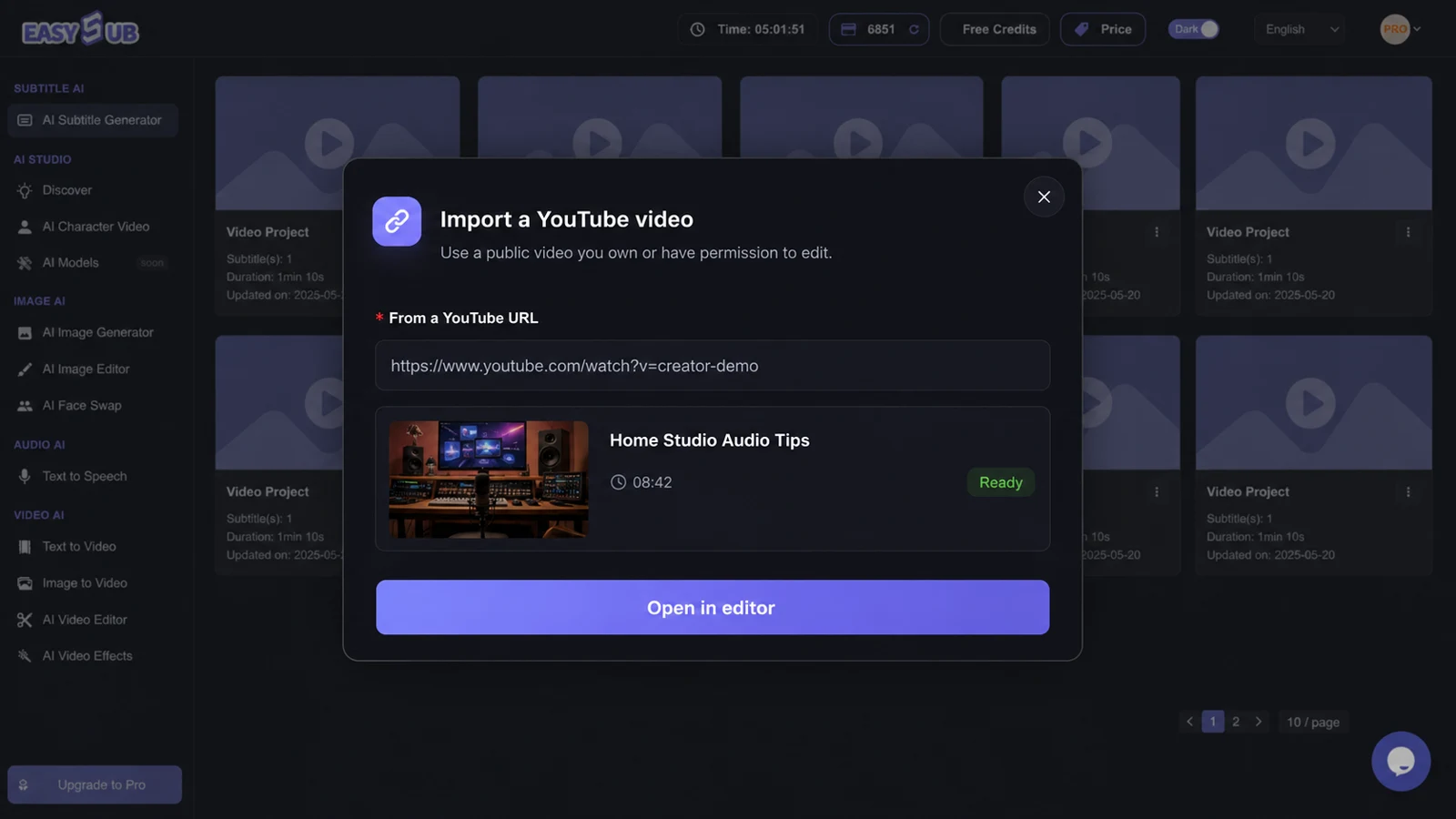The height and width of the screenshot is (819, 1456).
Task: Play first top-row project thumbnail
Action: click(329, 143)
